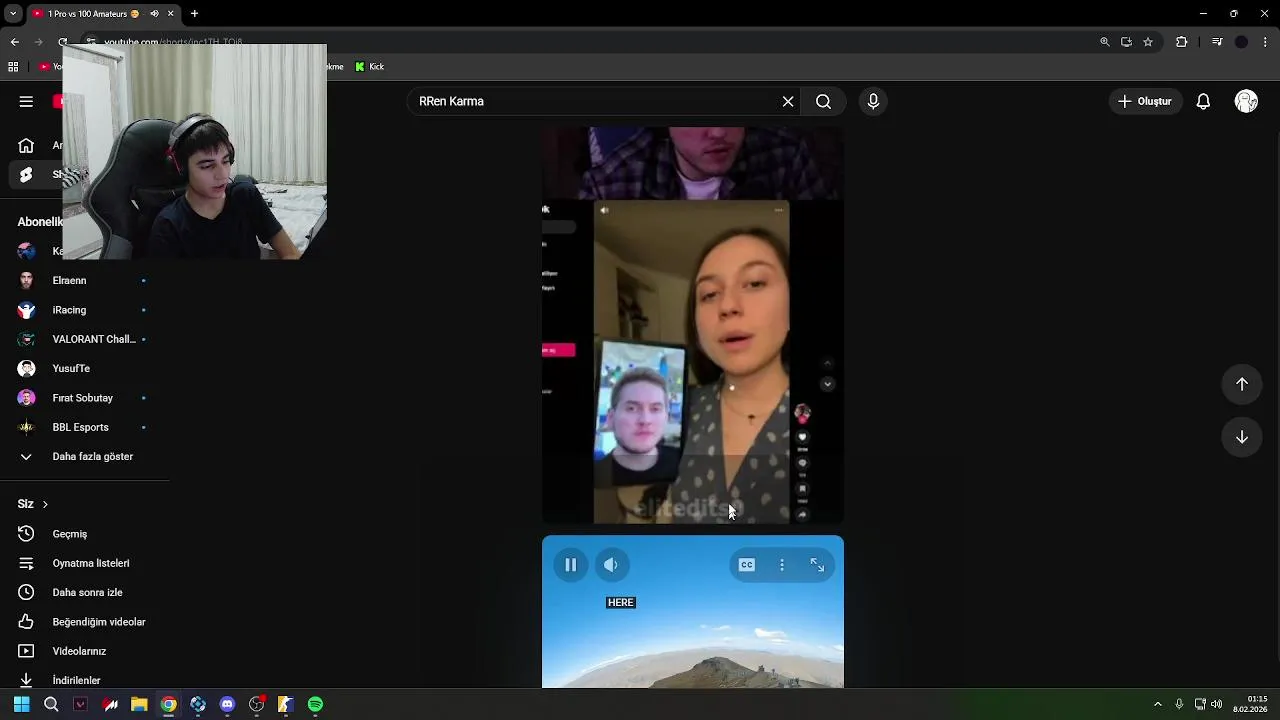This screenshot has width=1280, height=720.
Task: Mute the tab via its speaker icon
Action: coord(154,14)
